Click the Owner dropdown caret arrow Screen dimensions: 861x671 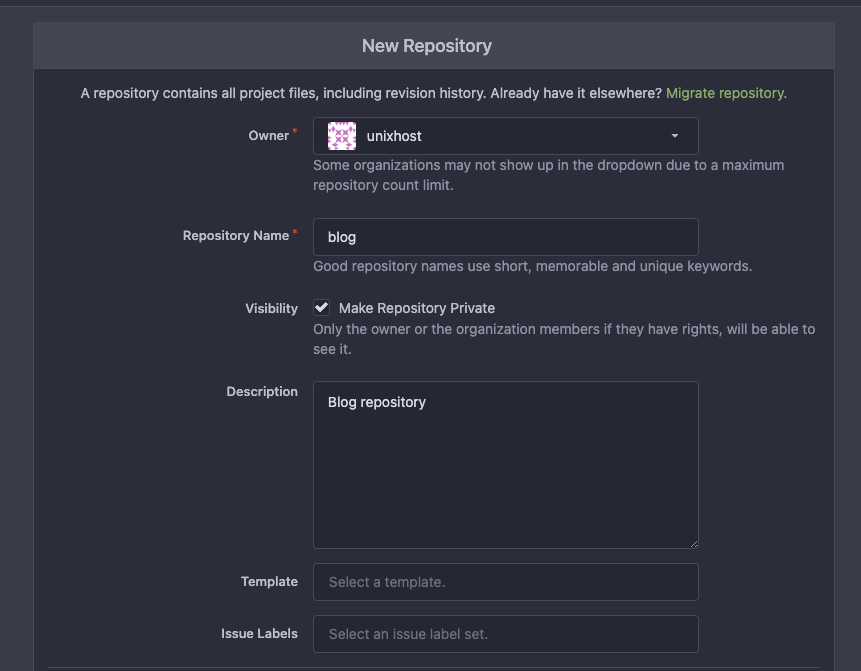tap(675, 136)
